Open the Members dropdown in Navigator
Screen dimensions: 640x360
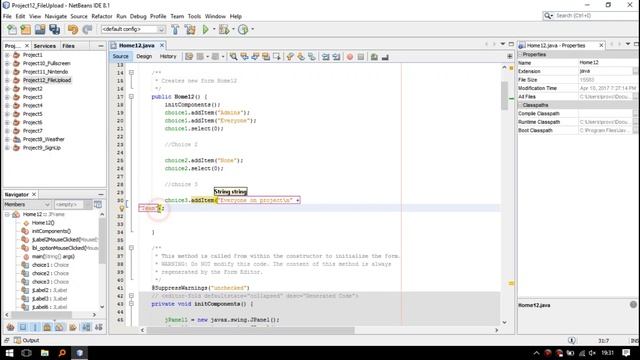coord(27,204)
